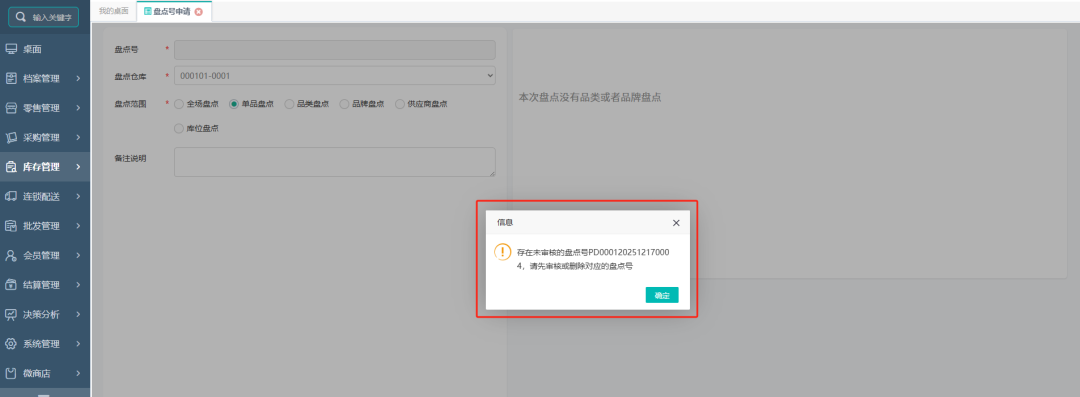Select the 单品盘点 radio option
This screenshot has width=1080, height=397.
[x=234, y=104]
